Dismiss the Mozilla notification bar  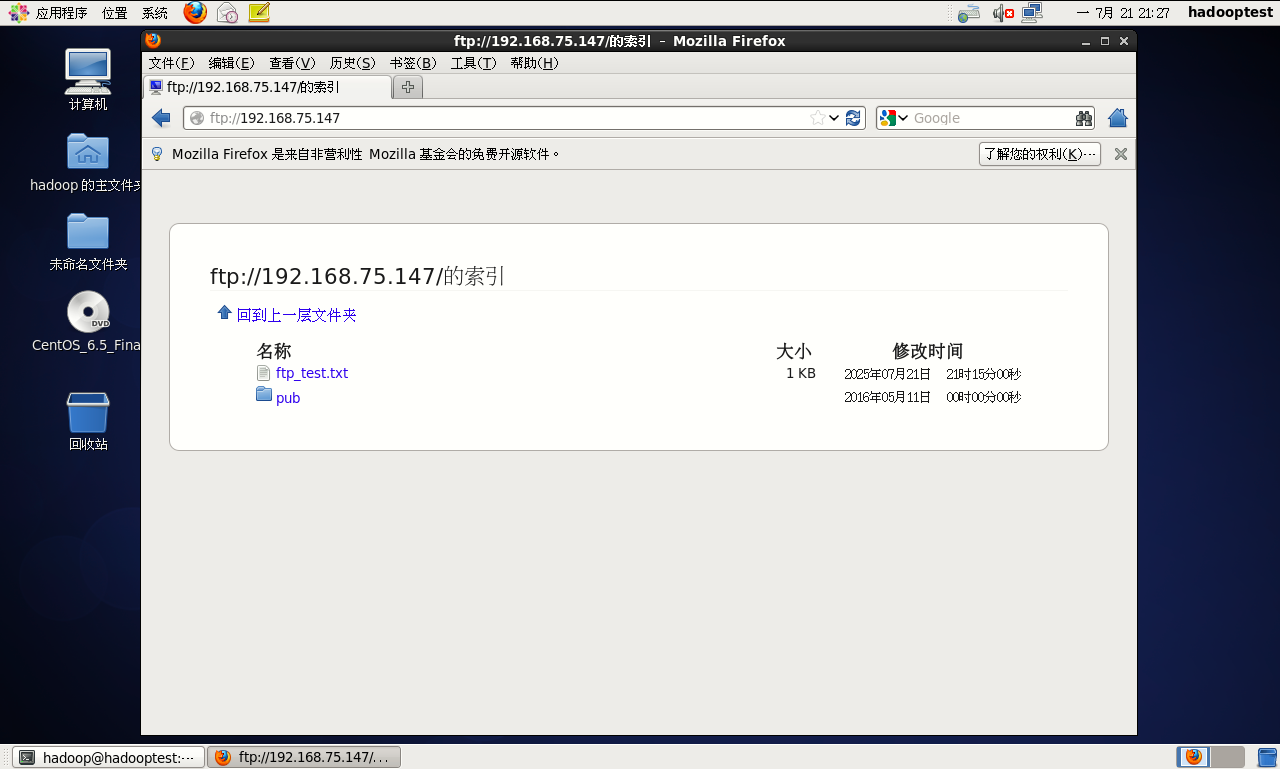(x=1121, y=154)
